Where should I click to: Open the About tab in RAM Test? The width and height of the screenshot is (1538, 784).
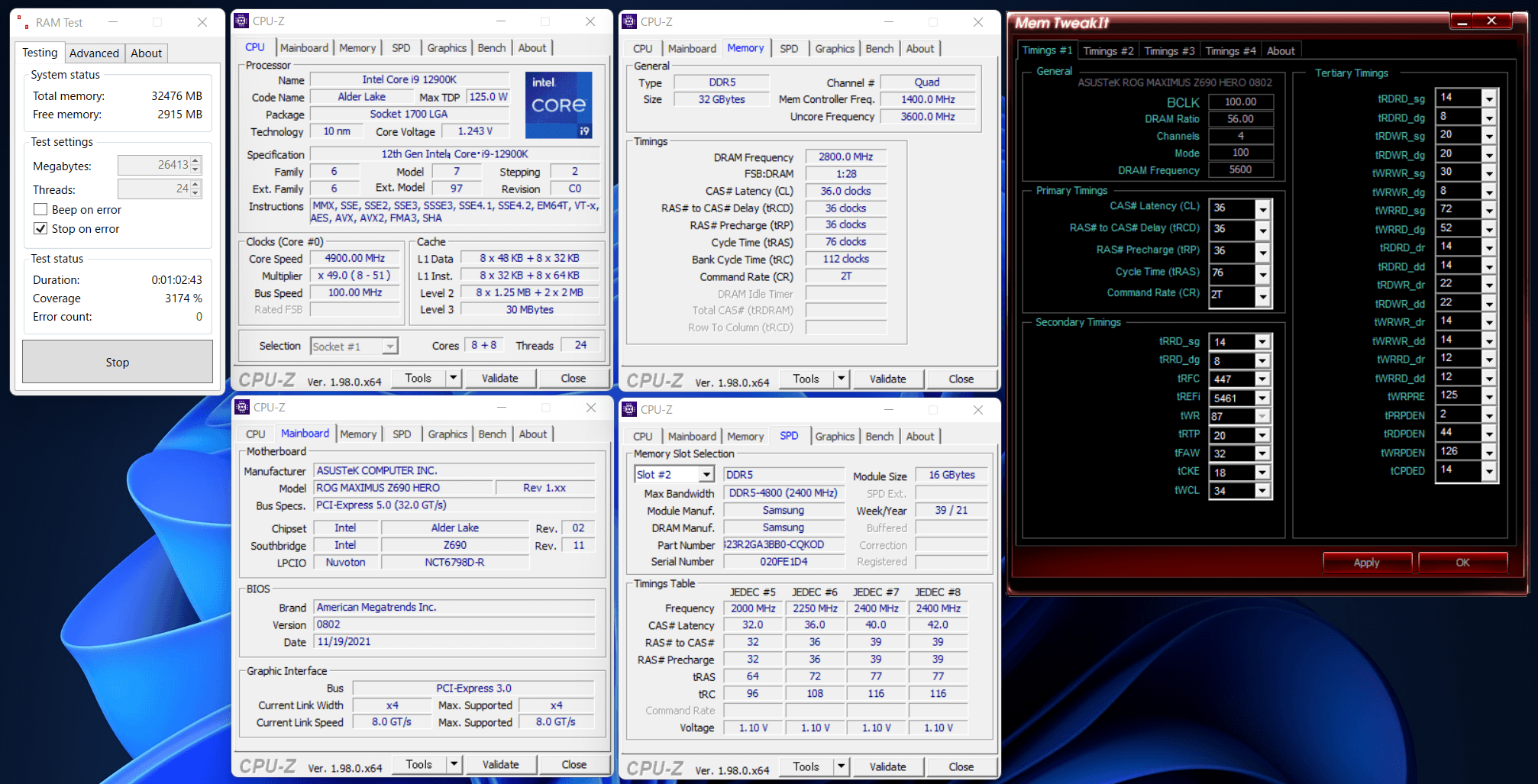146,53
